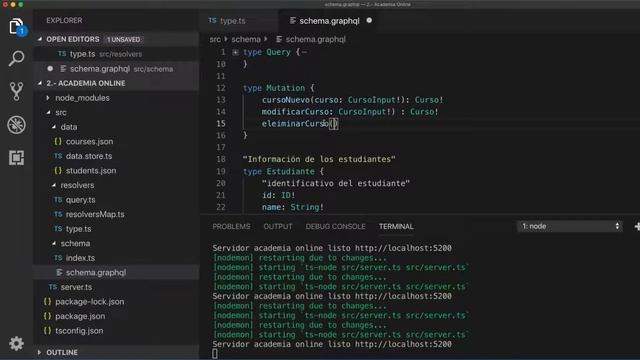This screenshot has width=640, height=360.
Task: Open the Explorer view in activity bar
Action: coord(16,27)
